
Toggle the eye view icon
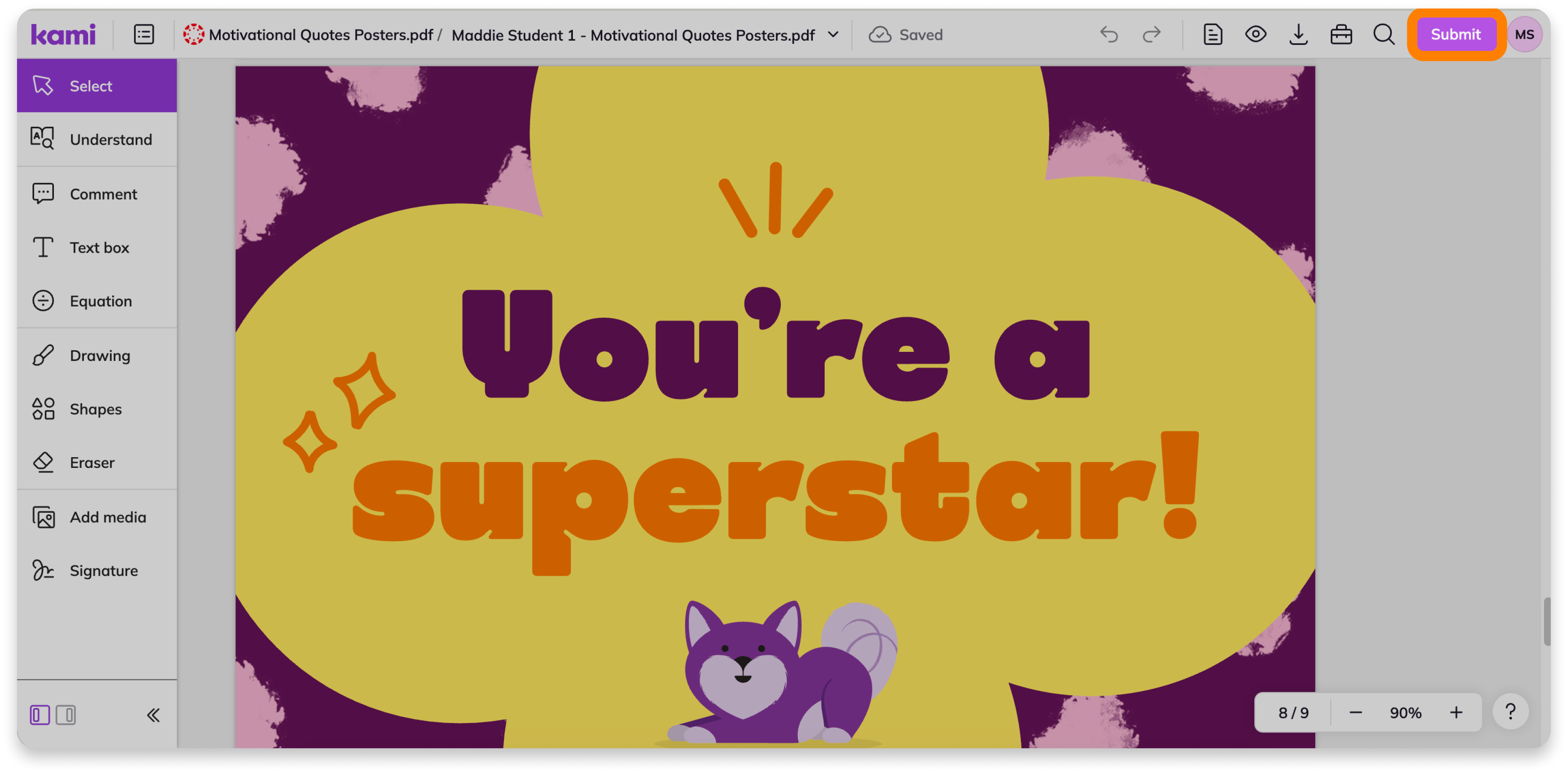click(x=1255, y=35)
